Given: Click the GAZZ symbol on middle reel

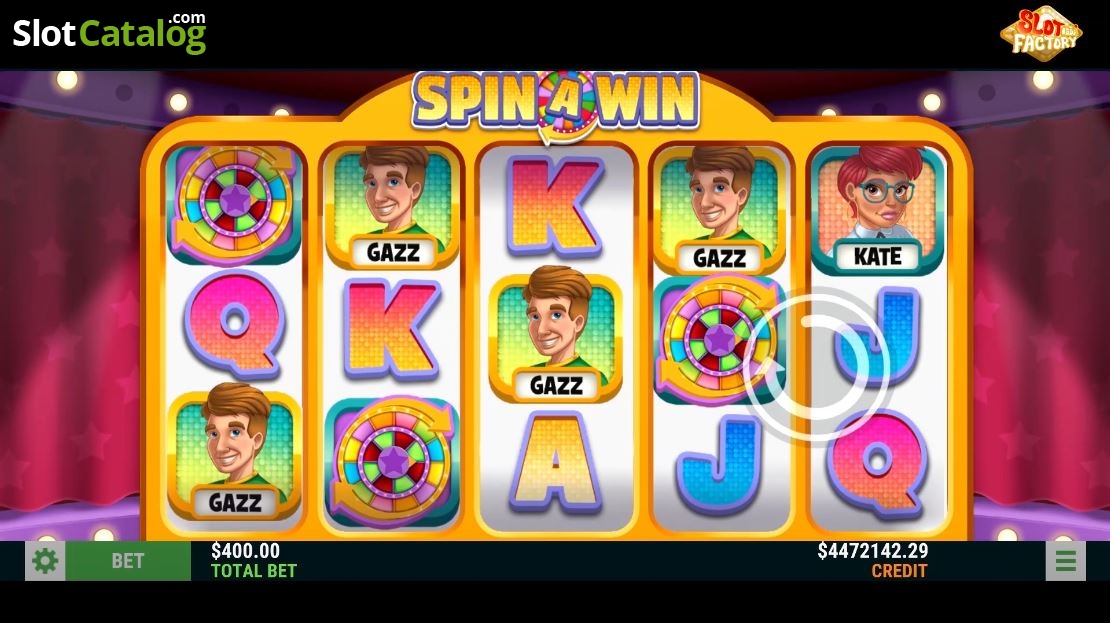Looking at the screenshot, I should (x=556, y=333).
